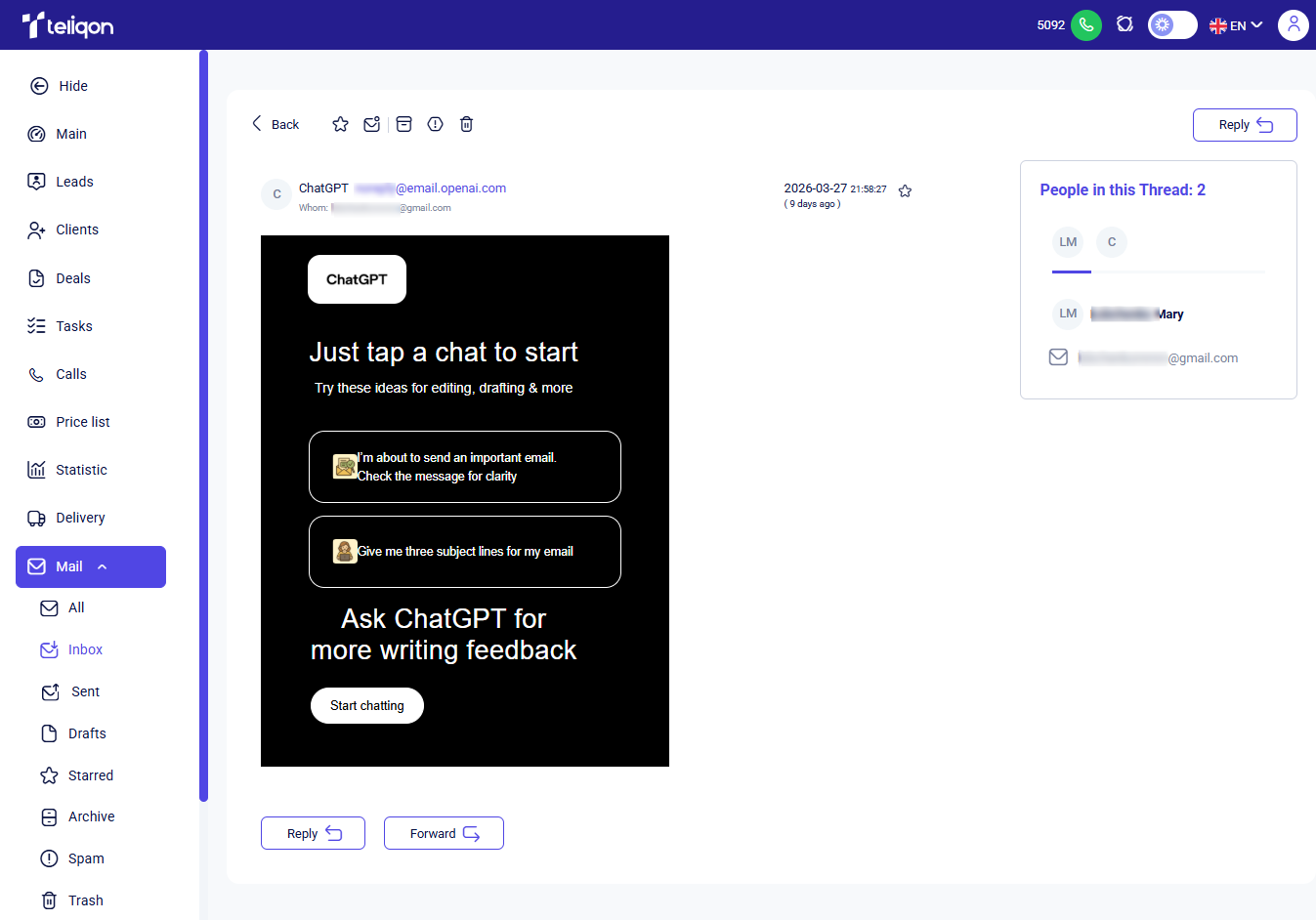The width and height of the screenshot is (1316, 920).
Task: View the Statistic section
Action: pyautogui.click(x=67, y=470)
